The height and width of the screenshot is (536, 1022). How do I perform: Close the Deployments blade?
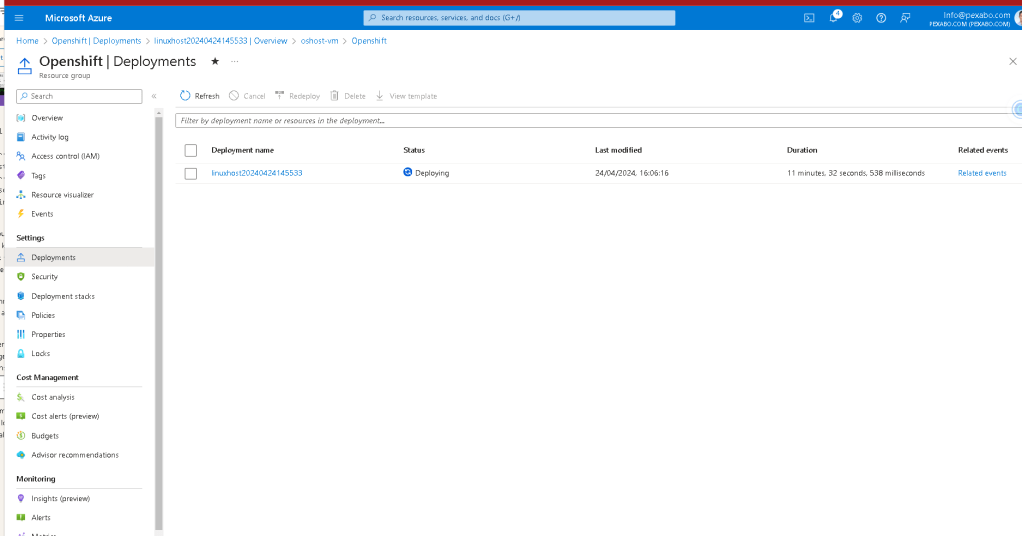tap(1013, 61)
